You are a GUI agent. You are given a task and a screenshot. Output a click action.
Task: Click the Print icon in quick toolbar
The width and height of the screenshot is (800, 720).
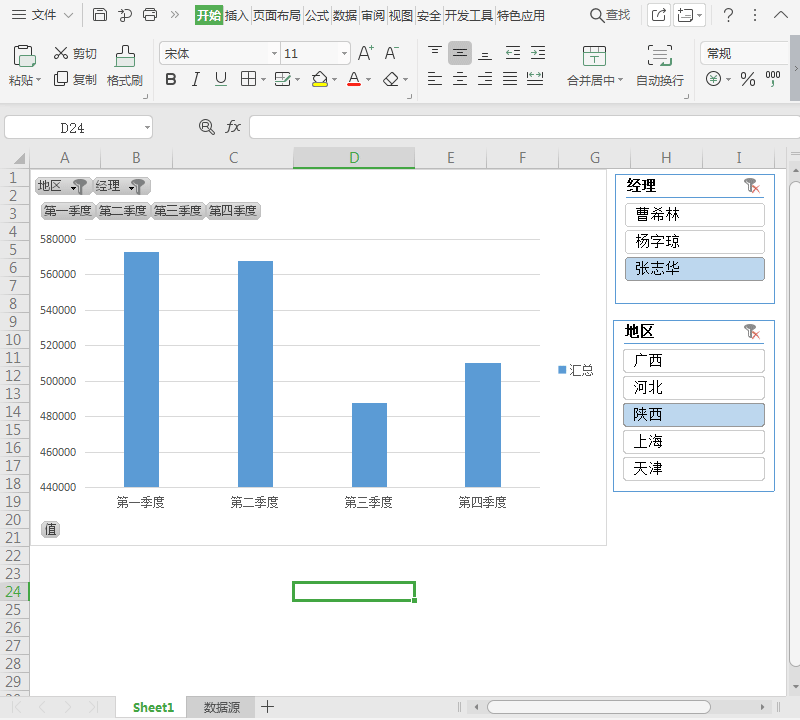tap(150, 15)
